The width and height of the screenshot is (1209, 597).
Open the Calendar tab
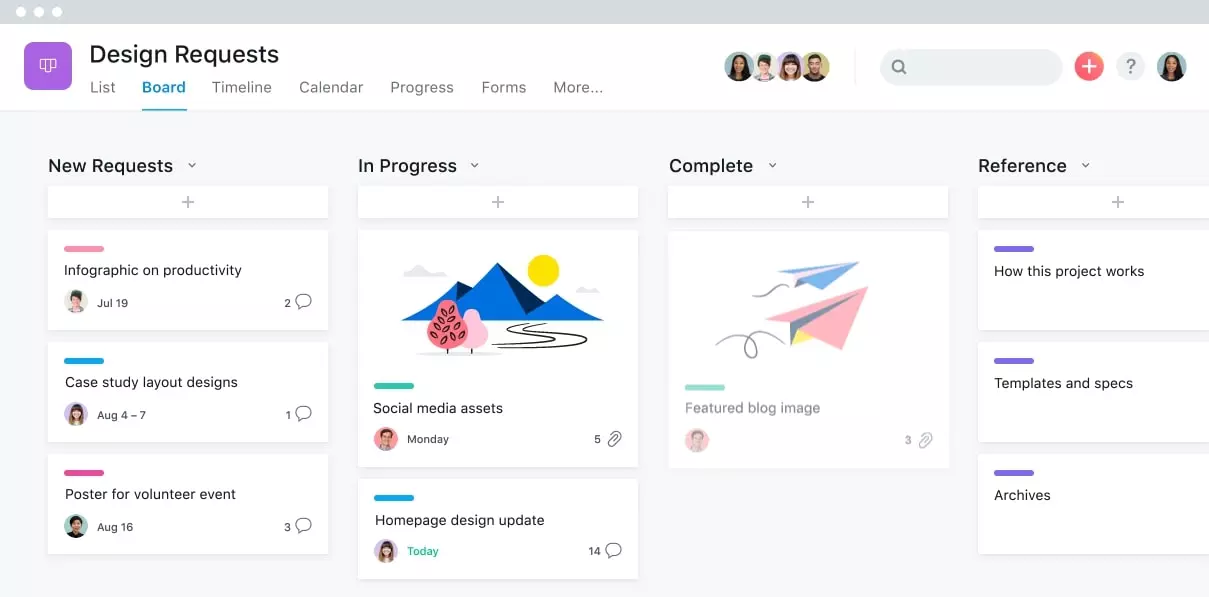pos(331,87)
